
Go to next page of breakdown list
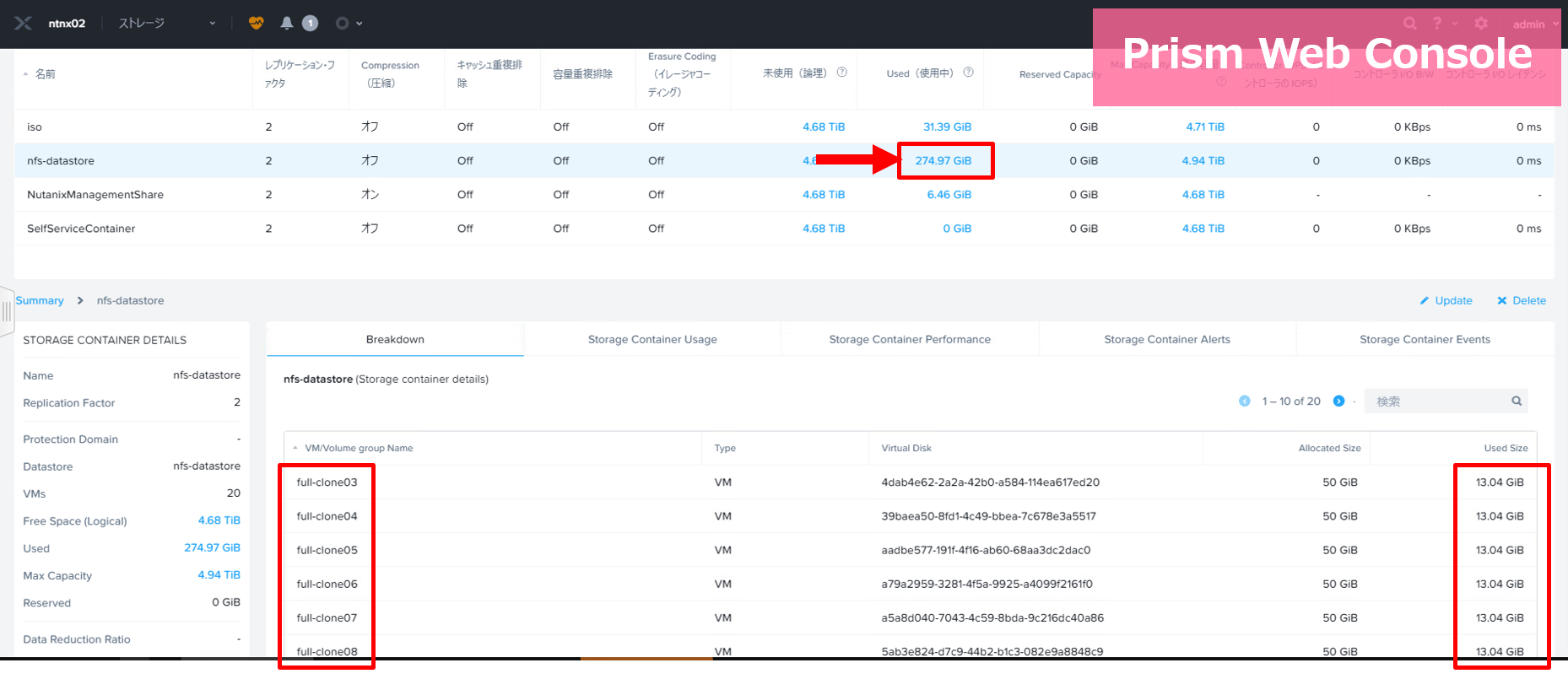[x=1338, y=401]
